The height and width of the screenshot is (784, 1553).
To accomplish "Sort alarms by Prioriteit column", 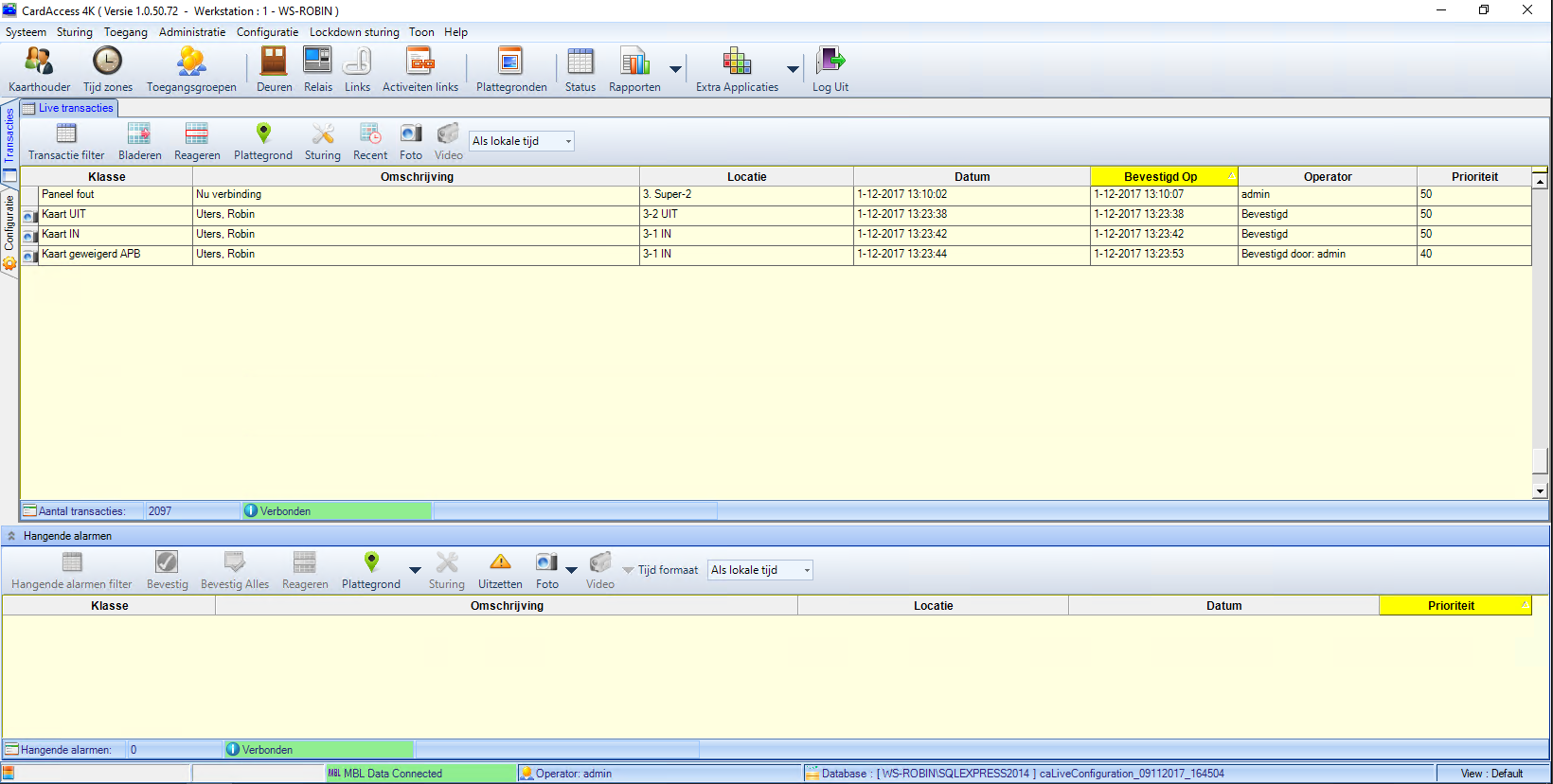I will pyautogui.click(x=1455, y=605).
